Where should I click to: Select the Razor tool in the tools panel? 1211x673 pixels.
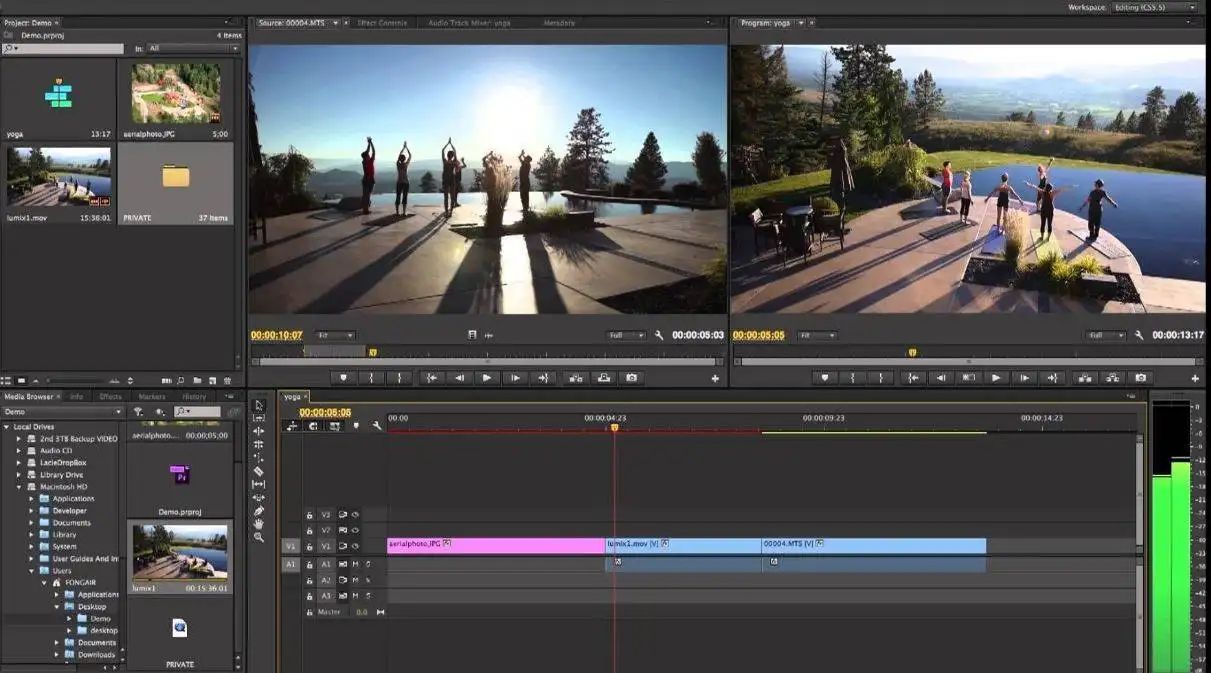259,471
